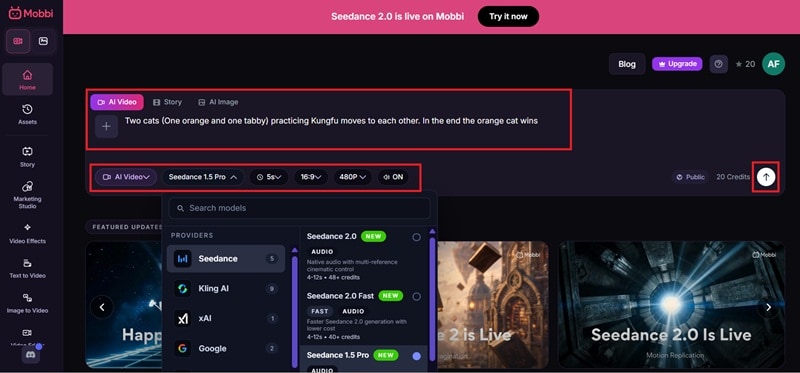
Task: Switch to the Story tab
Action: click(167, 102)
